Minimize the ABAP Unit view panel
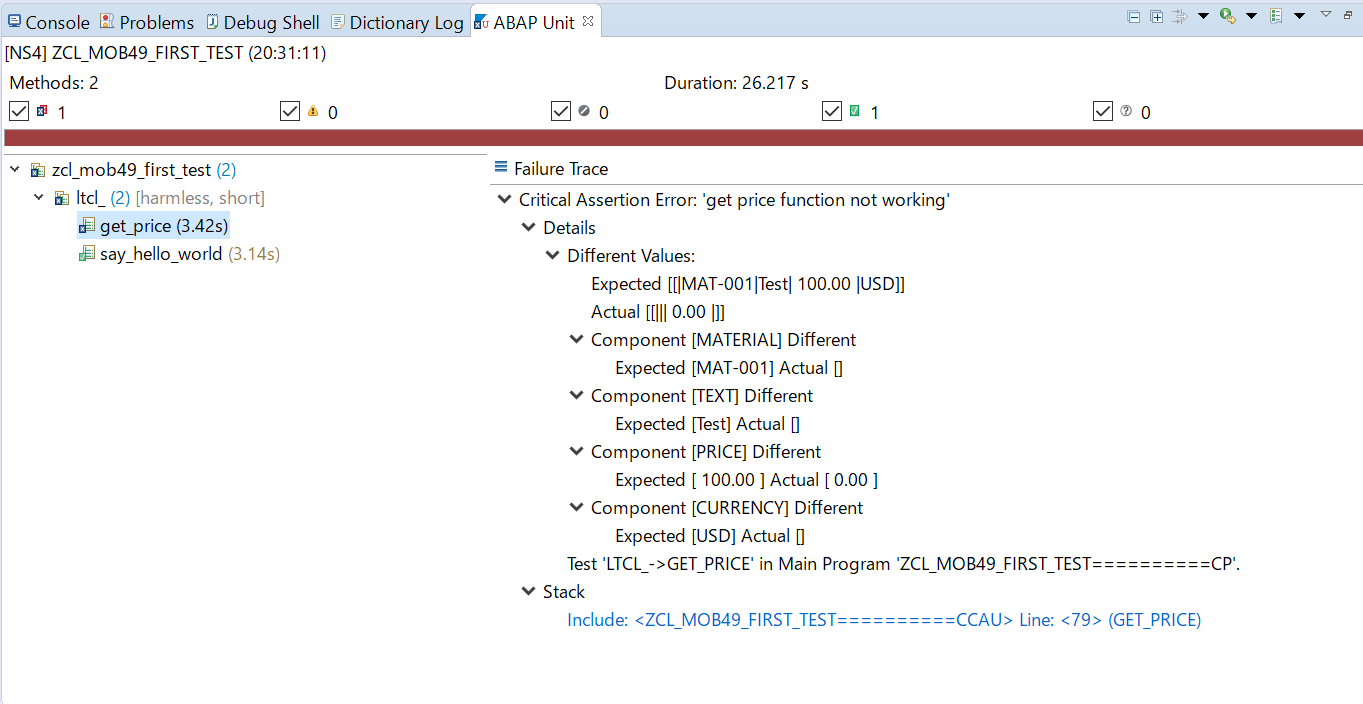Image resolution: width=1363 pixels, height=704 pixels. coord(1348,15)
